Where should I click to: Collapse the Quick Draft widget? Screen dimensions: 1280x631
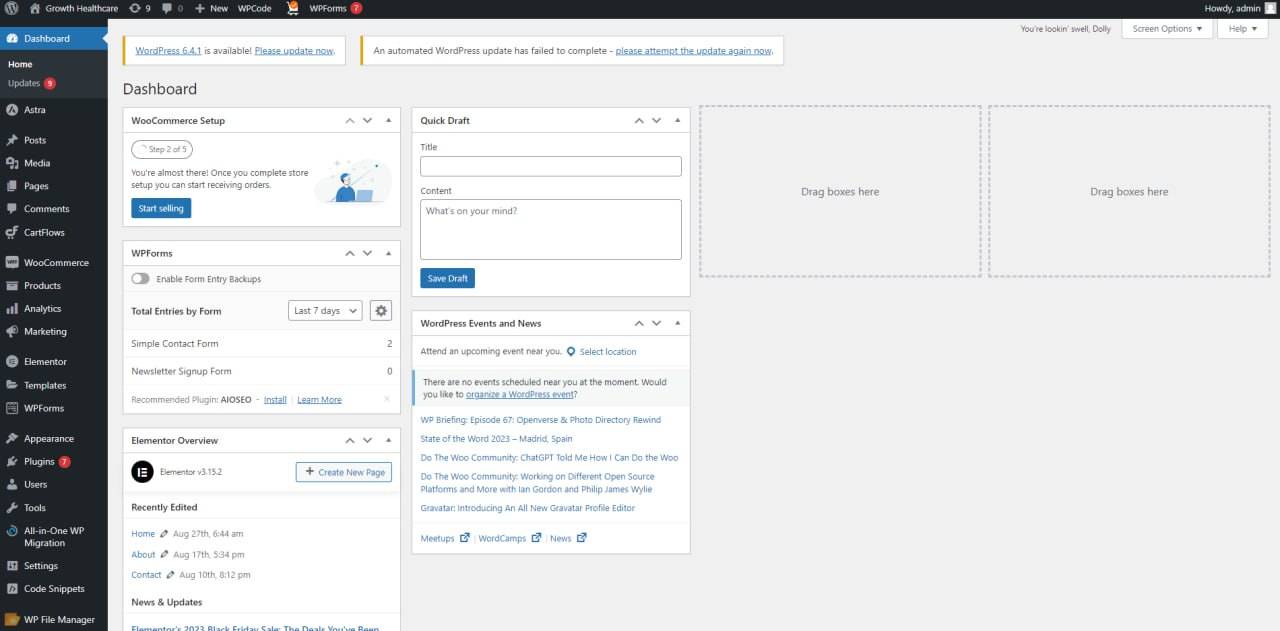click(x=677, y=120)
